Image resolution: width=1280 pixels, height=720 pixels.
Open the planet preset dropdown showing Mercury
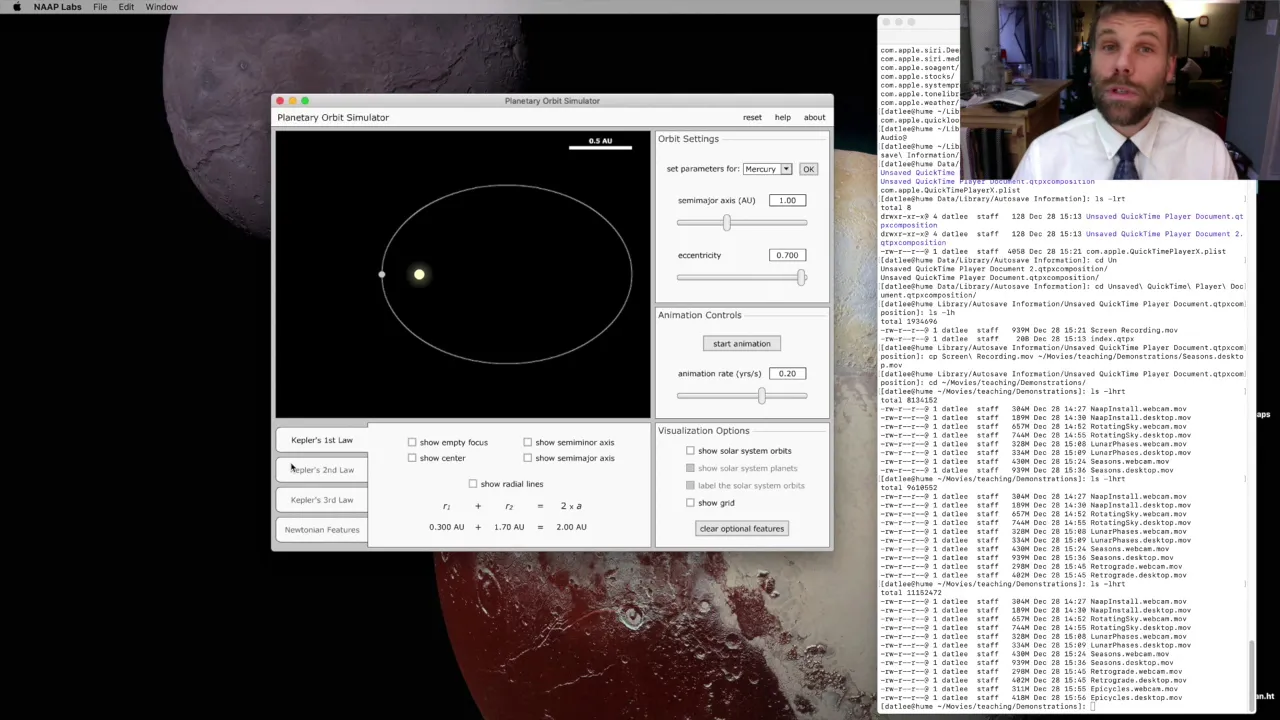point(767,169)
